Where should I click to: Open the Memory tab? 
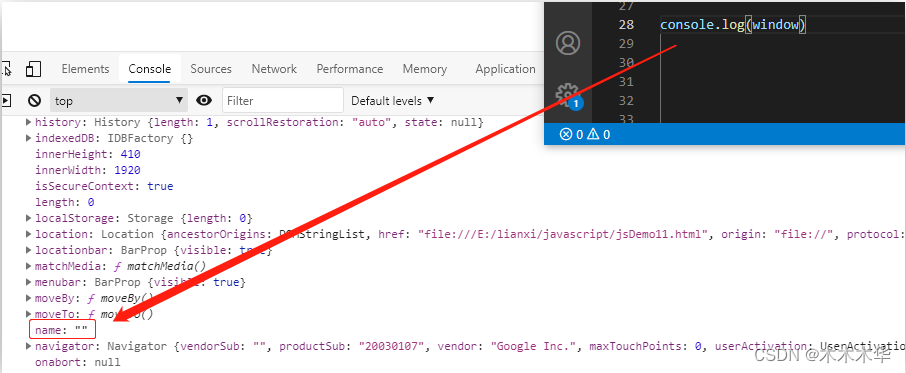pos(425,69)
